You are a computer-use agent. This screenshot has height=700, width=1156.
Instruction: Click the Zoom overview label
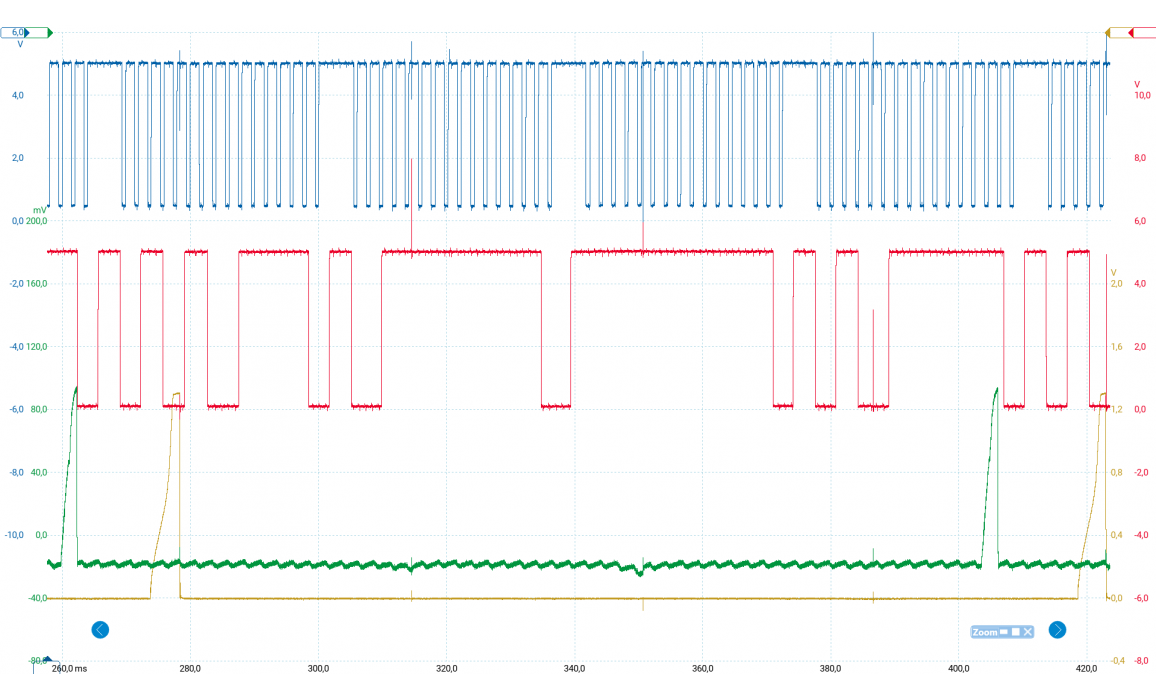pos(984,632)
